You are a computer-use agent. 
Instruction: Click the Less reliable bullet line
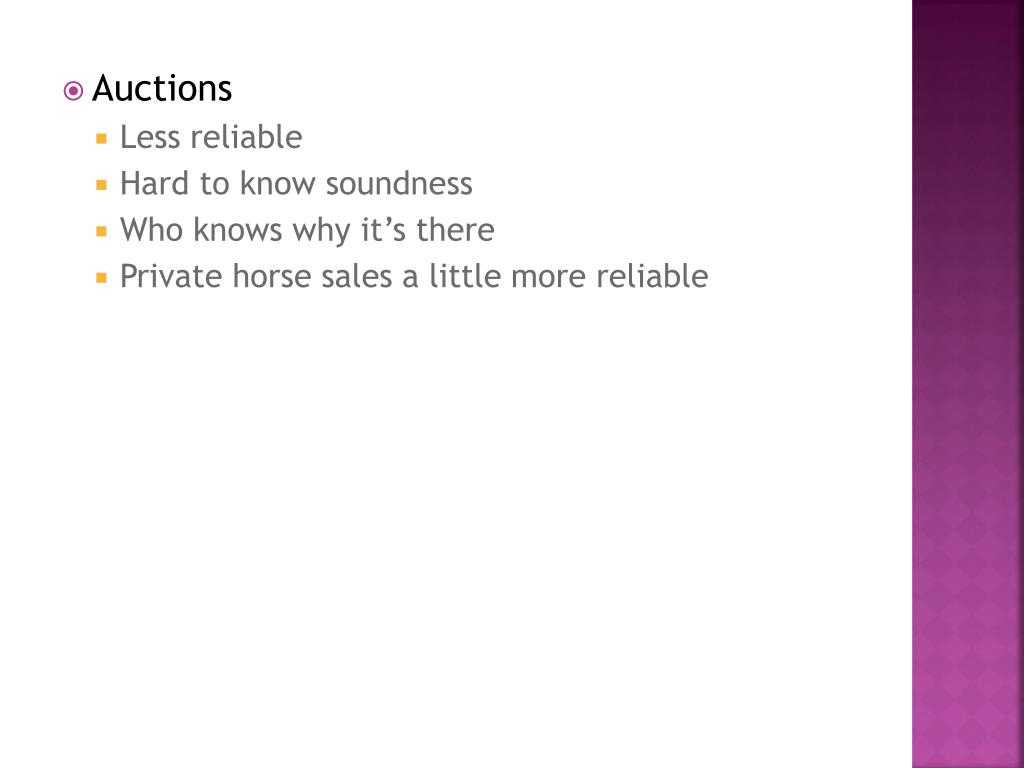tap(211, 137)
